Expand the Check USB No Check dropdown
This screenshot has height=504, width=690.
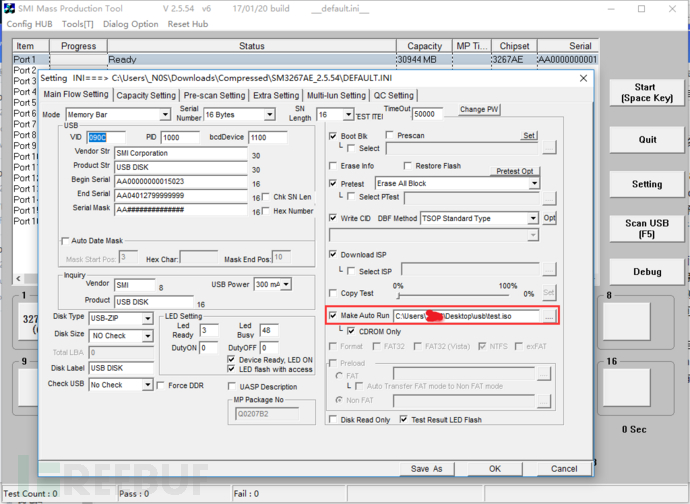pyautogui.click(x=147, y=385)
